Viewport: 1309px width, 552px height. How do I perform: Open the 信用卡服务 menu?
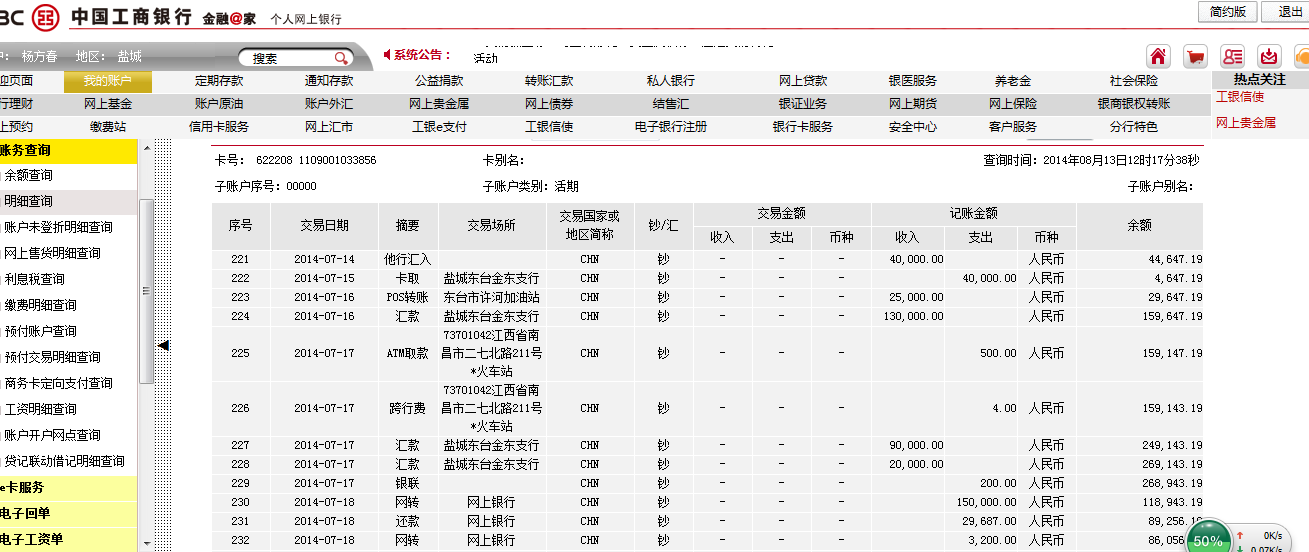tap(219, 127)
